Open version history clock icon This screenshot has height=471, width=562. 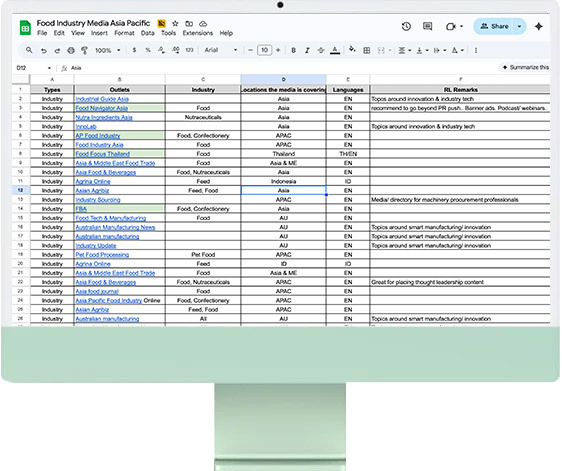[406, 26]
